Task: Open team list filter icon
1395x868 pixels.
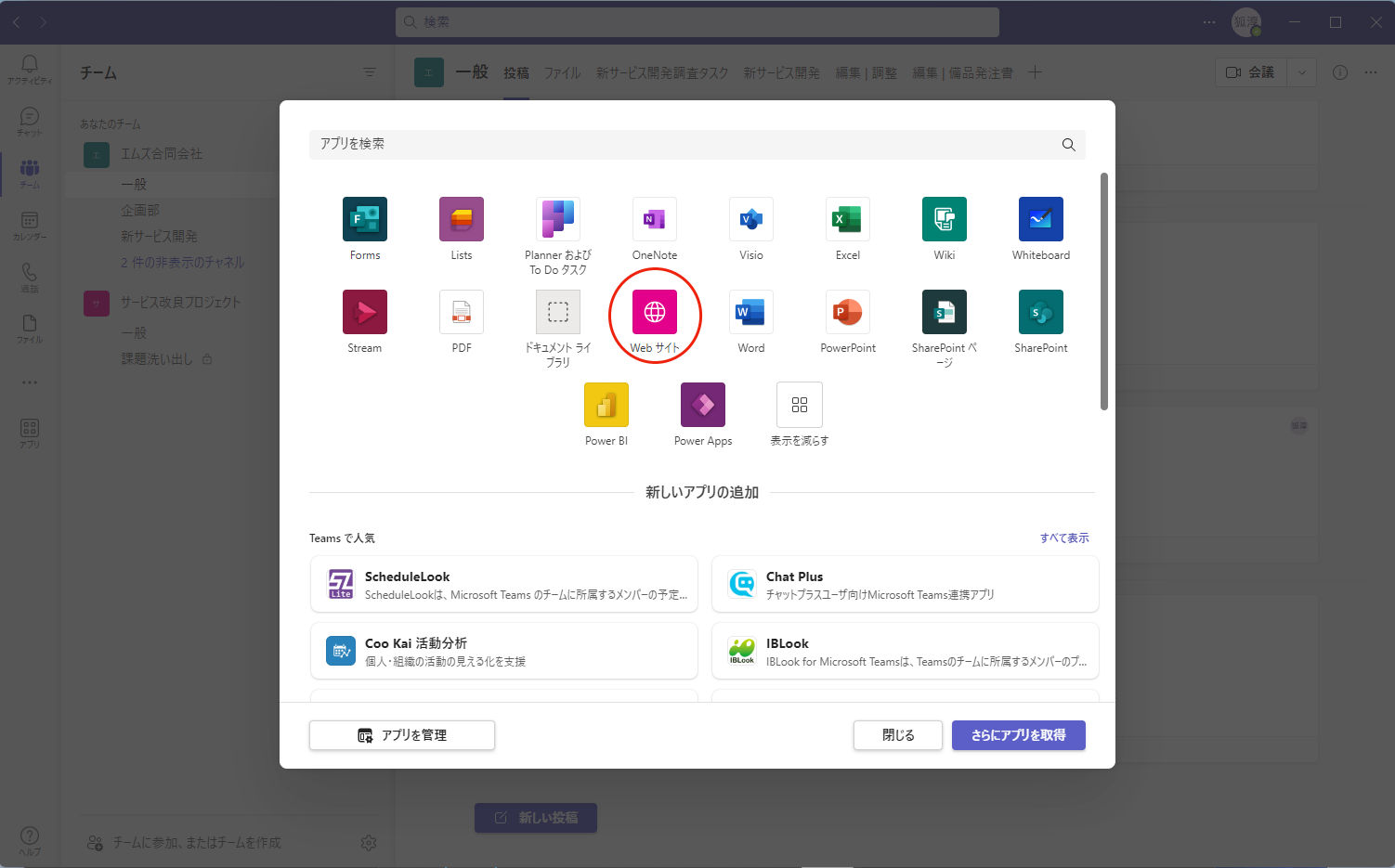Action: pos(370,72)
